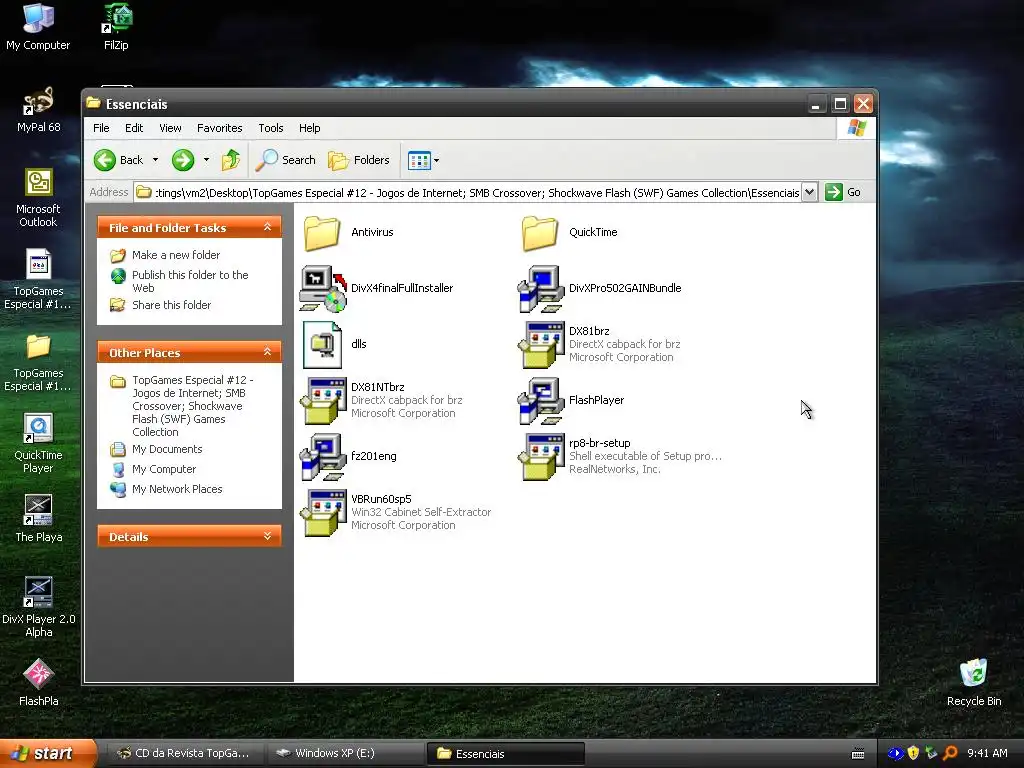
Task: Select the Recycle Bin icon
Action: [974, 682]
